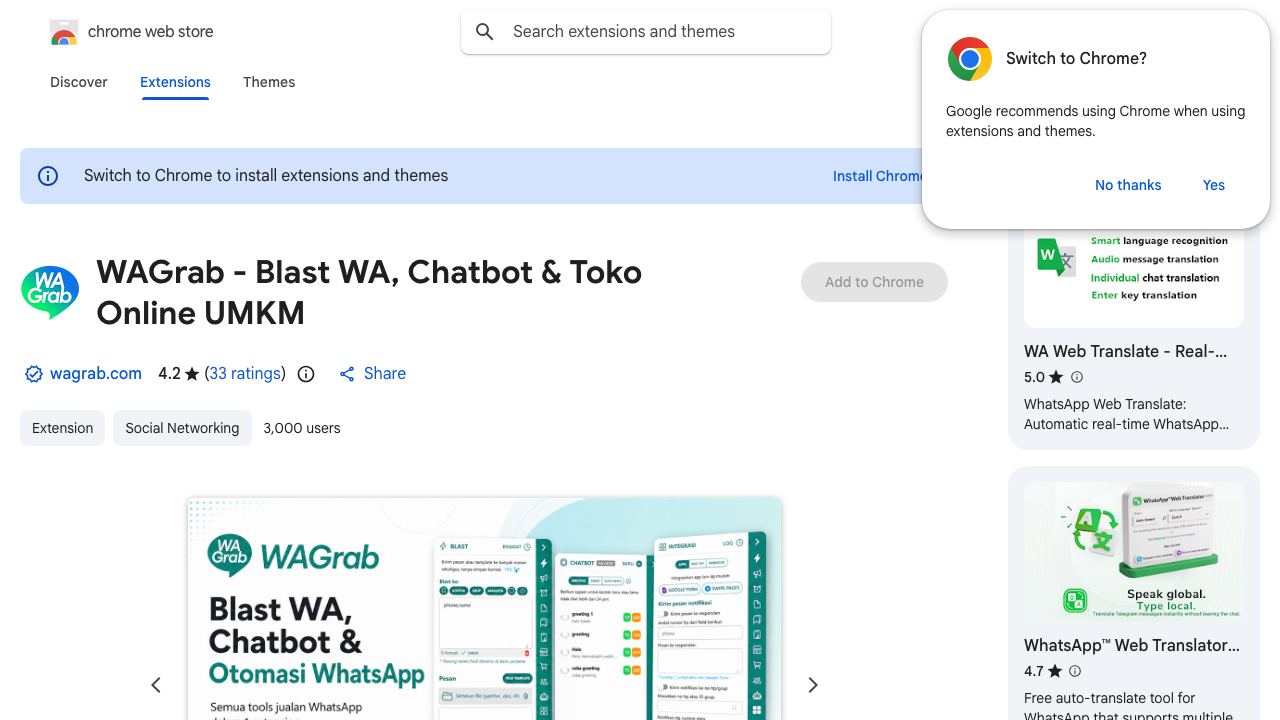Open the Discover tab

tap(79, 82)
